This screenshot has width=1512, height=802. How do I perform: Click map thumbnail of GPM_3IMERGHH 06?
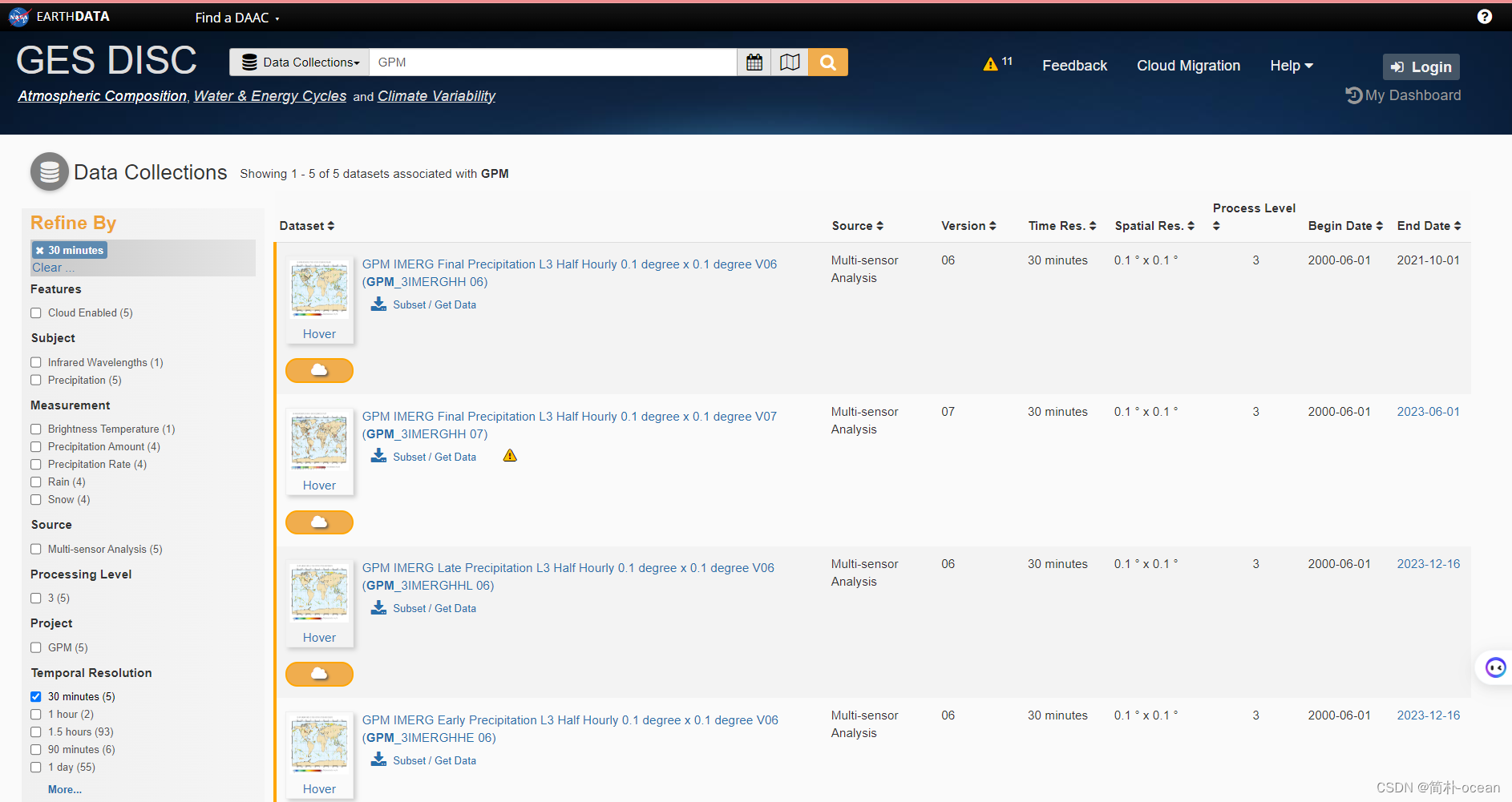[319, 288]
